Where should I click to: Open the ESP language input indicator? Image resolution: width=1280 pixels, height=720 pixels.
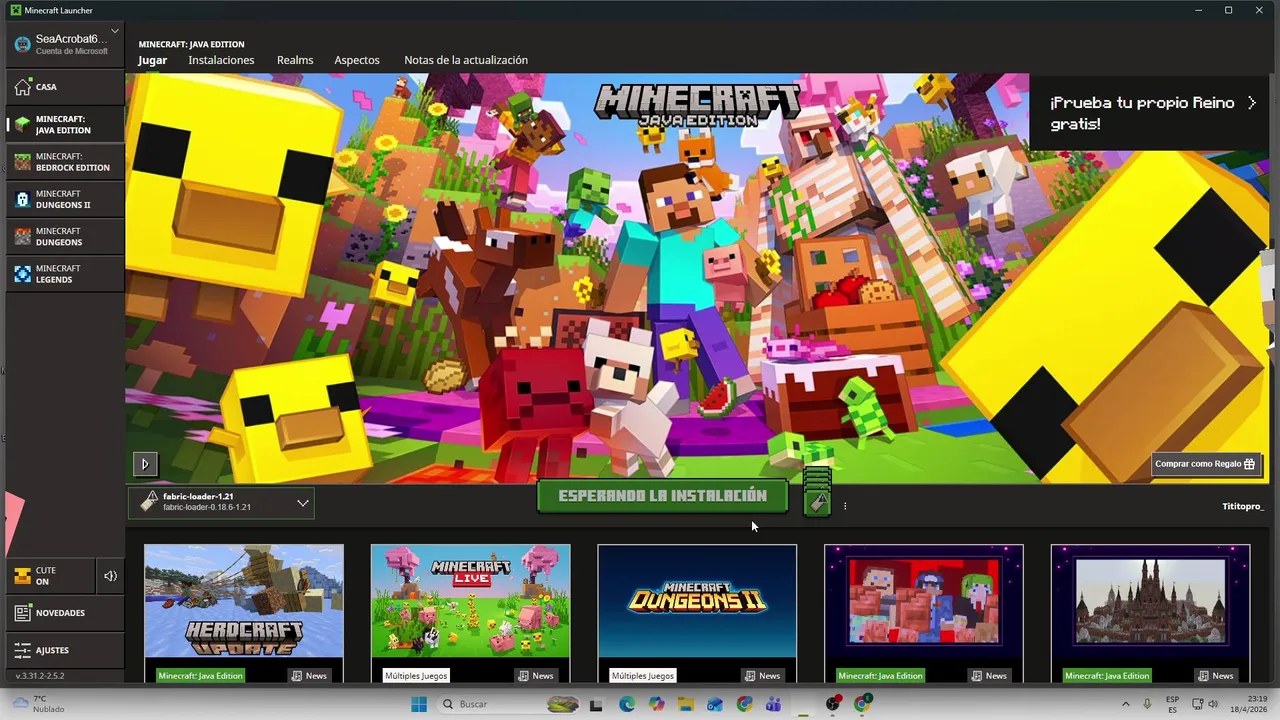pyautogui.click(x=1173, y=704)
